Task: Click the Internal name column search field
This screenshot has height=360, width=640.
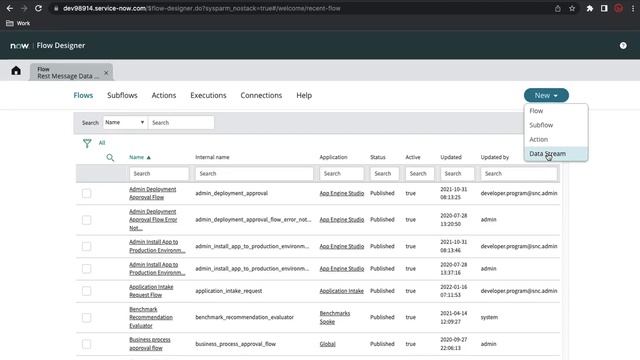Action: coord(254,174)
